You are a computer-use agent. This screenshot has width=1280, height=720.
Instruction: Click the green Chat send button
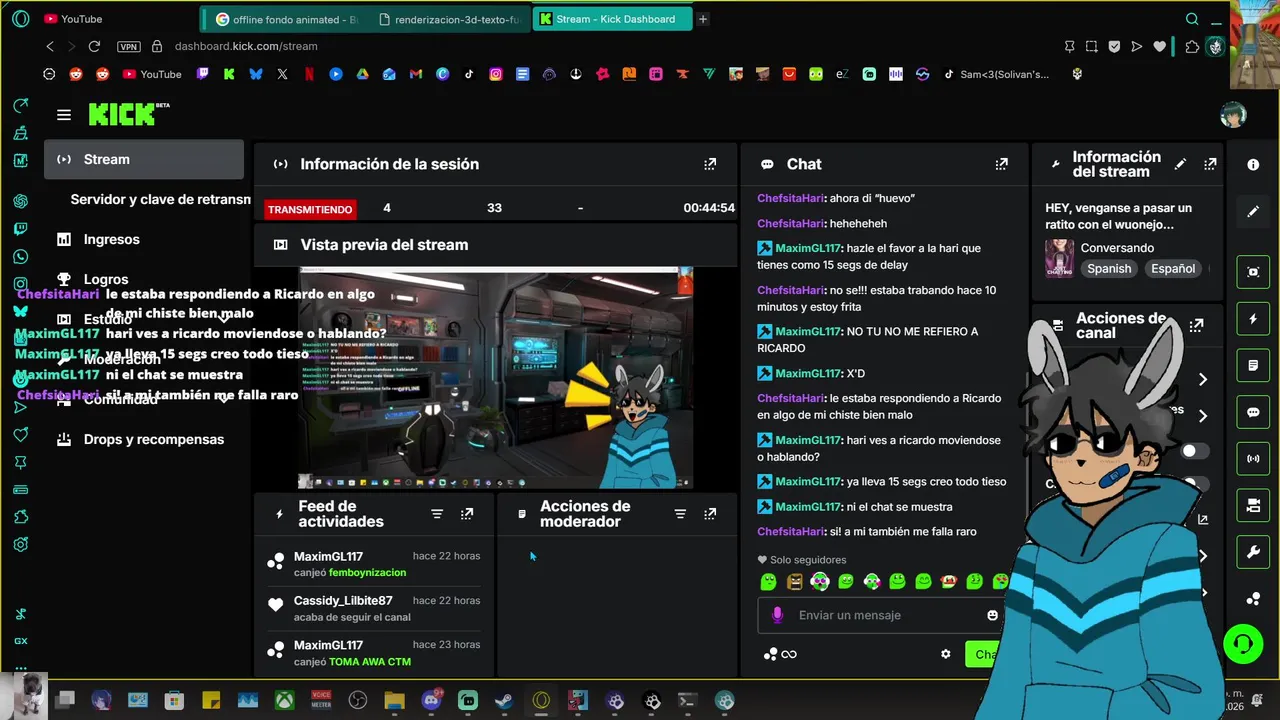(x=985, y=654)
